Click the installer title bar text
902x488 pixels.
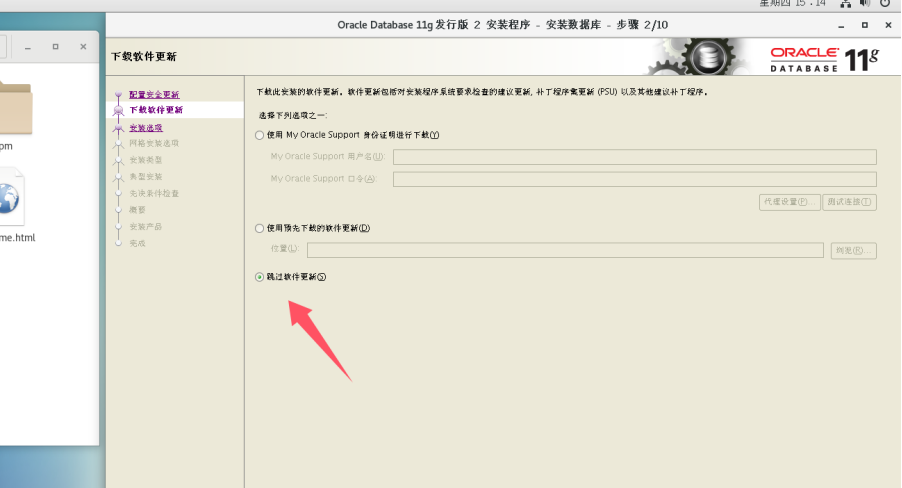[502, 25]
